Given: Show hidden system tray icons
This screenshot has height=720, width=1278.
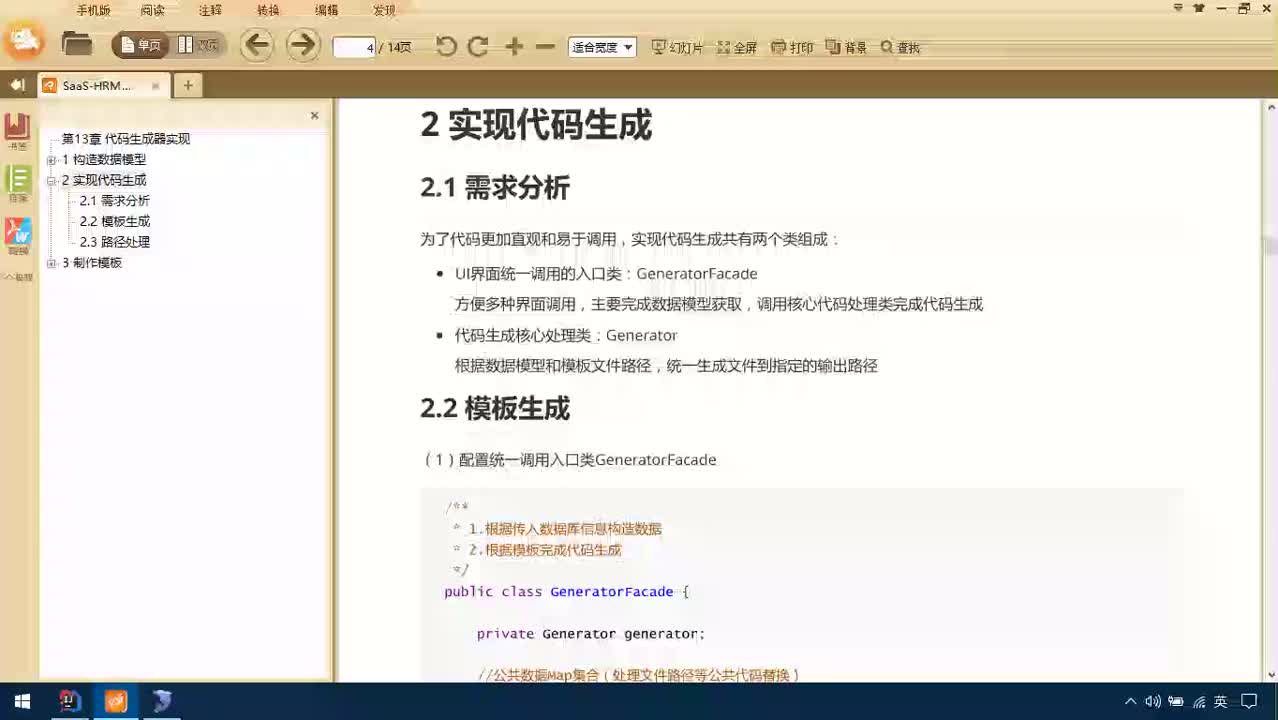Looking at the screenshot, I should (x=1131, y=702).
